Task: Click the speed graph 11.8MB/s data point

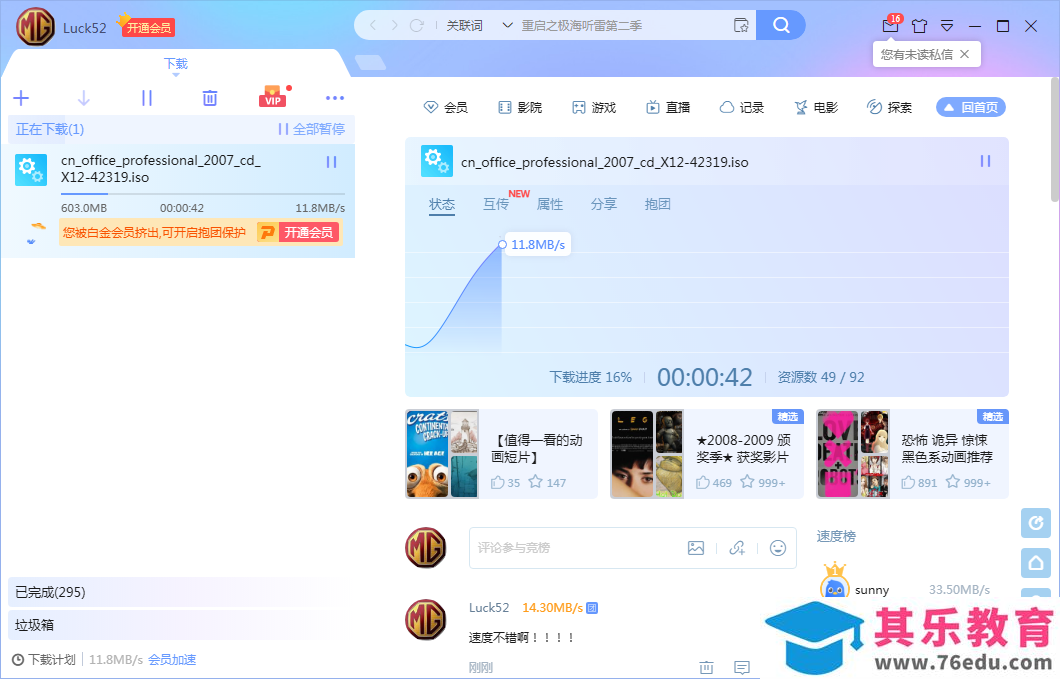Action: [502, 245]
